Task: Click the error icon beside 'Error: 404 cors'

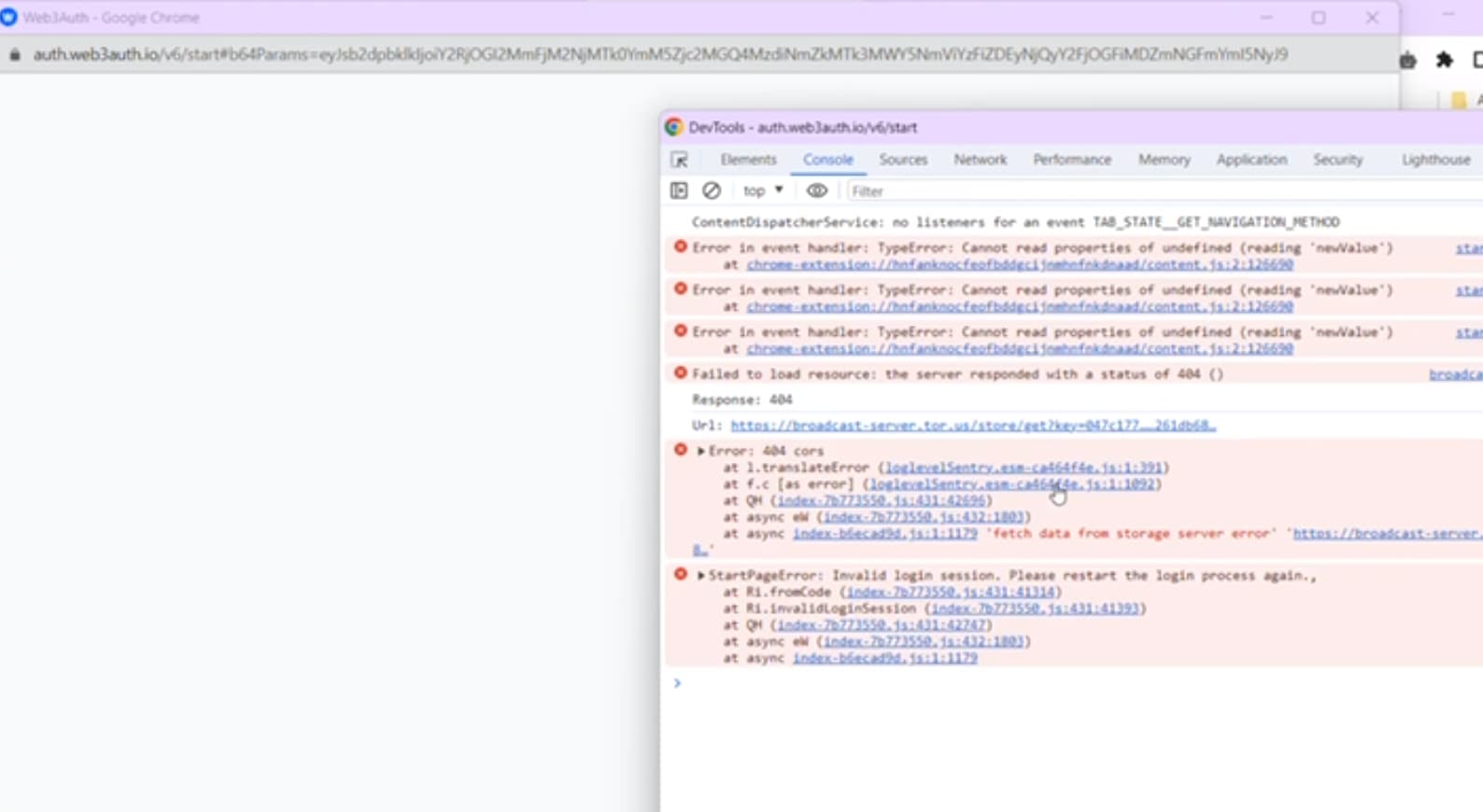Action: point(681,450)
